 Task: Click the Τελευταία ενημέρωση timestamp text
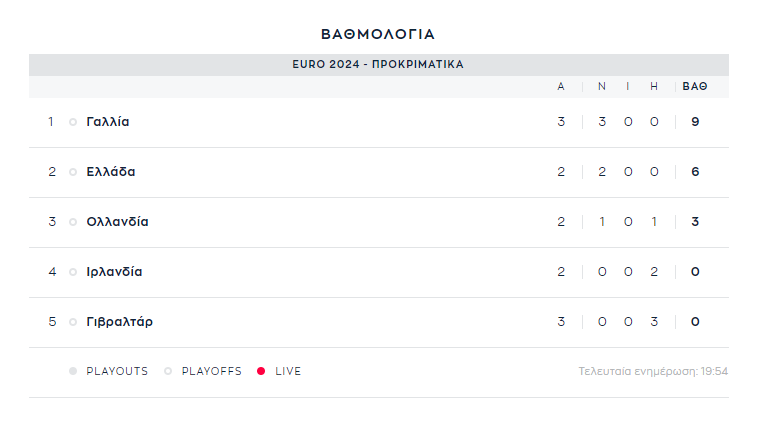653,371
